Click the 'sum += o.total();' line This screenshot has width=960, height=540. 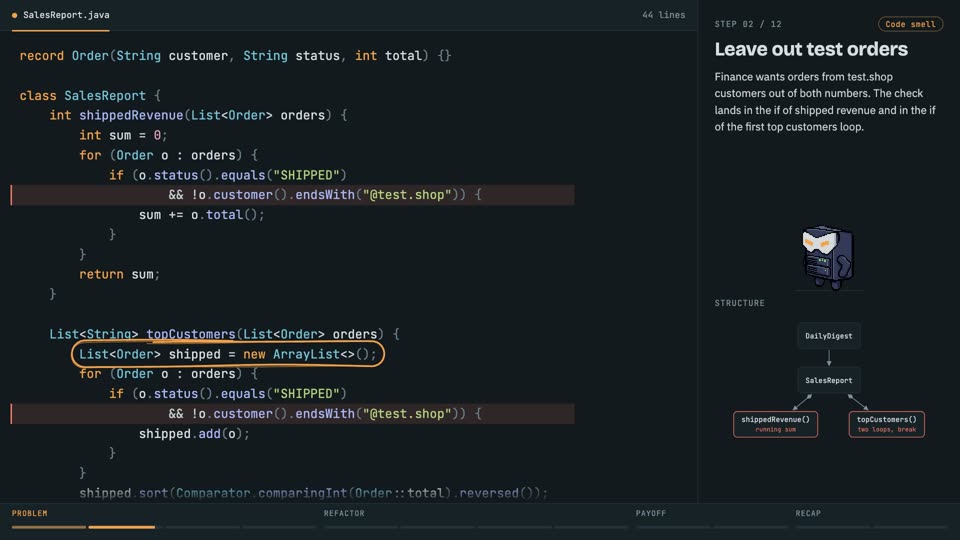click(x=201, y=215)
